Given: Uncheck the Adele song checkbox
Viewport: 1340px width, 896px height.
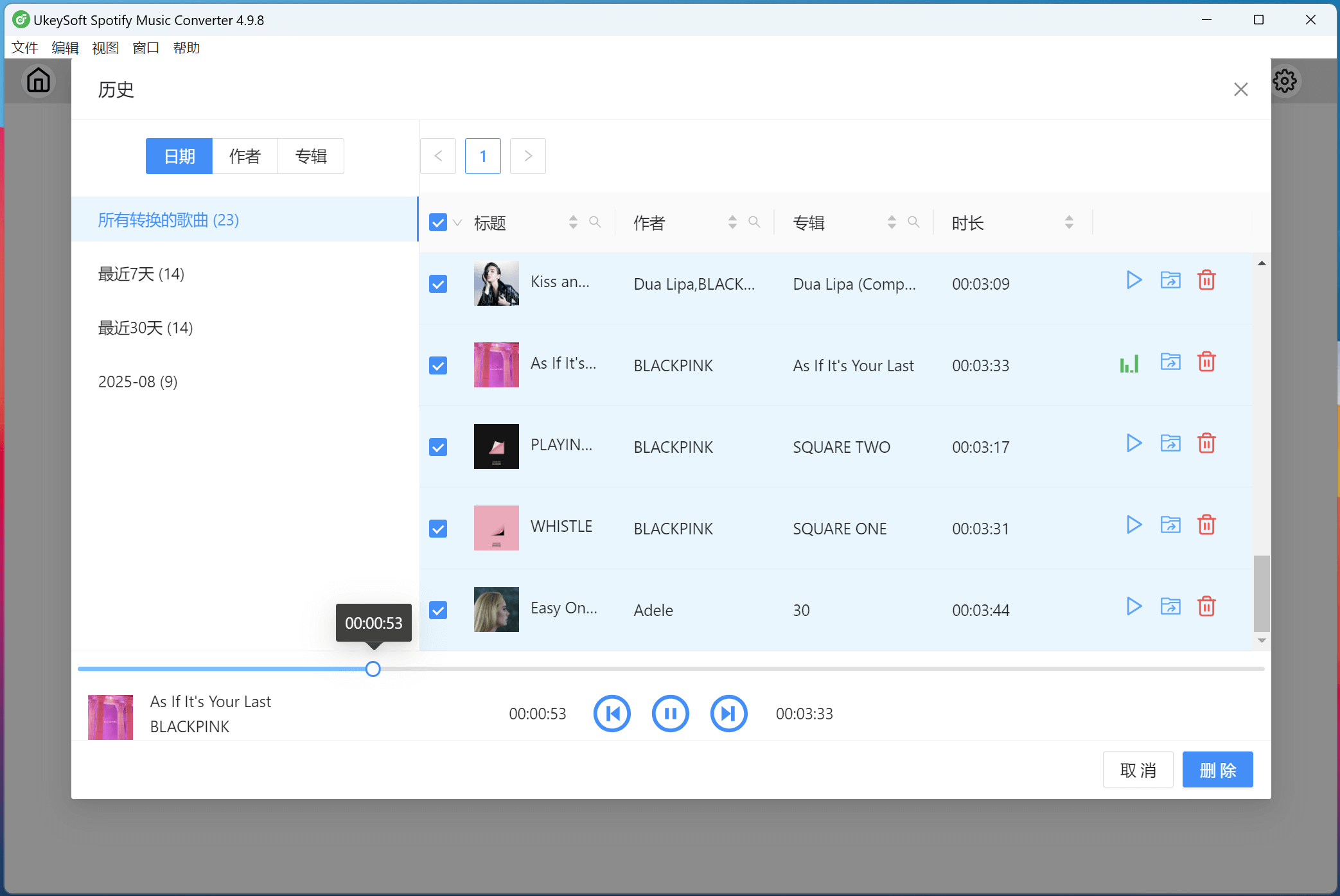Looking at the screenshot, I should [438, 610].
